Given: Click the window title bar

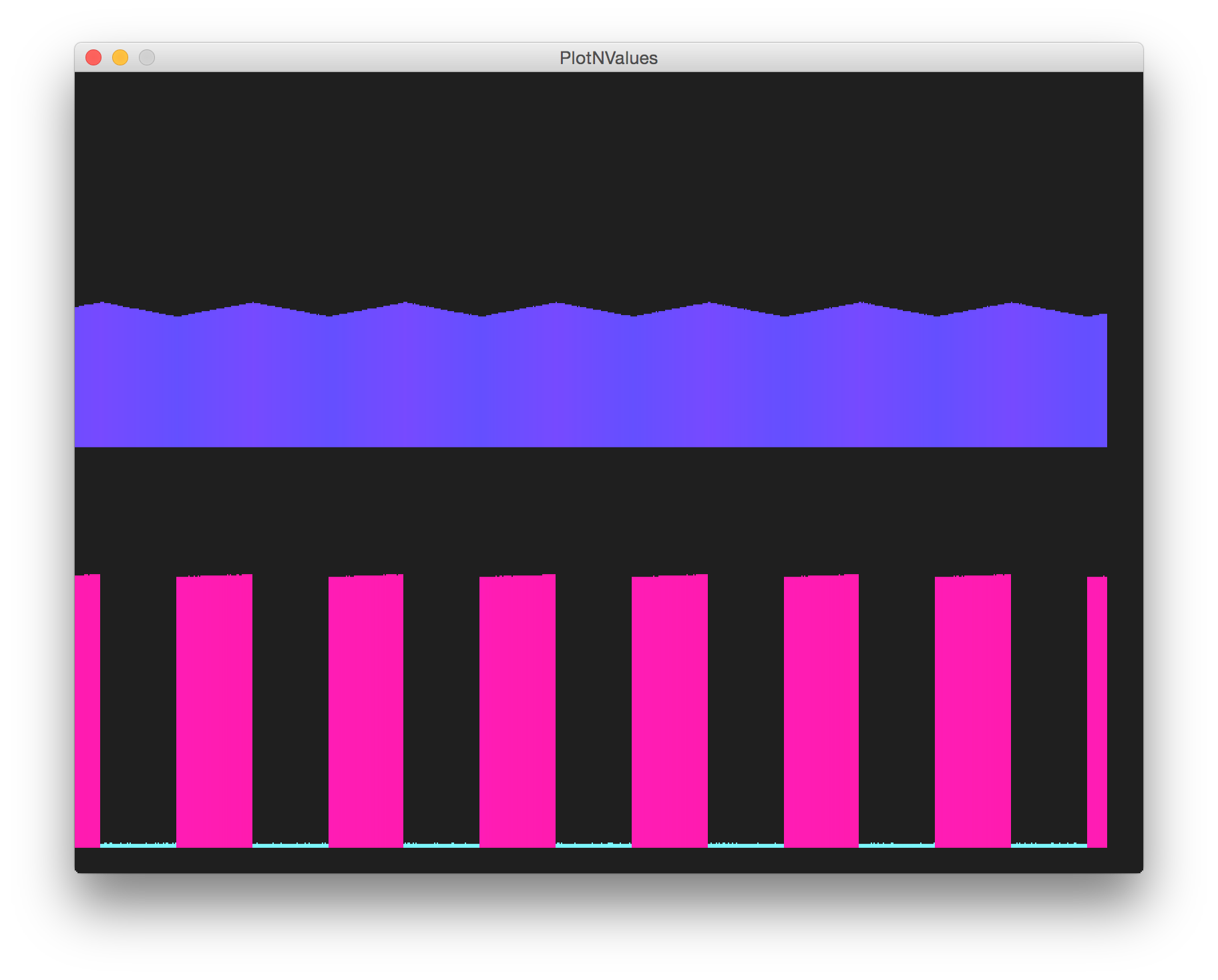Looking at the screenshot, I should pyautogui.click(x=401, y=58).
